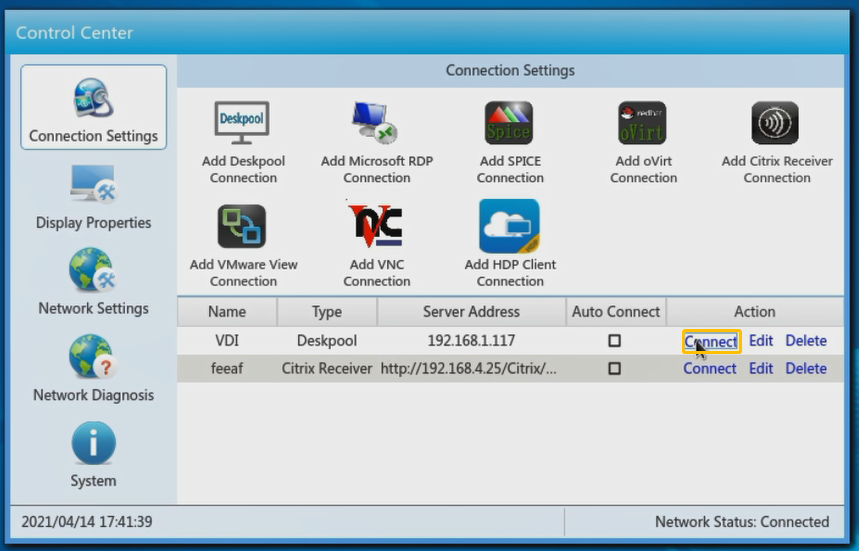Edit the feeaf connection
This screenshot has height=551, width=859.
coord(761,369)
